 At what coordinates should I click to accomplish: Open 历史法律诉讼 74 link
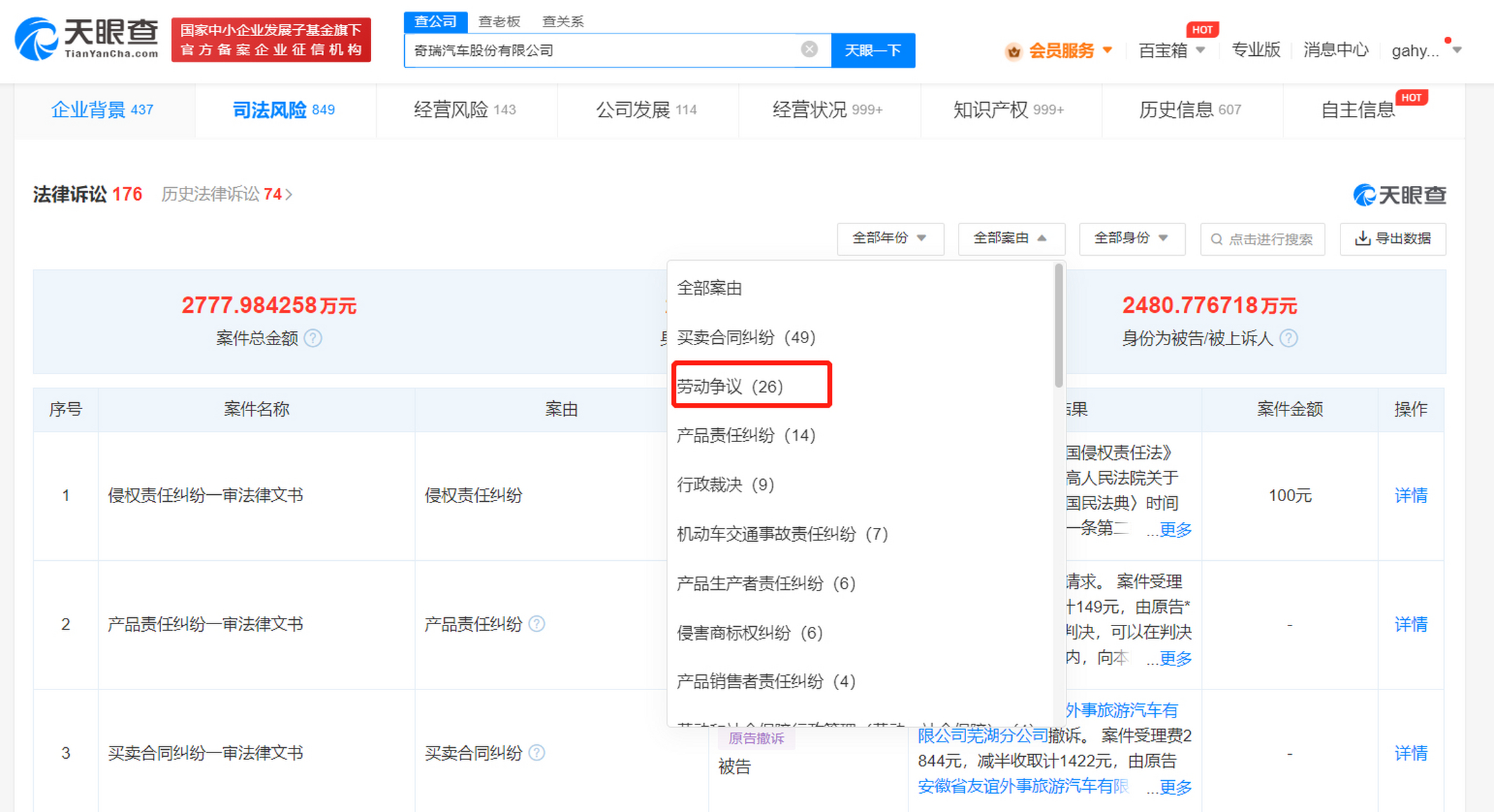pos(226,194)
